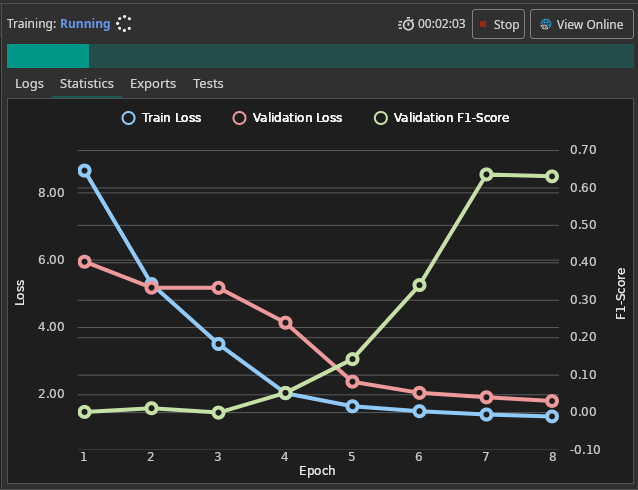
Task: Click the View Online button
Action: click(582, 24)
